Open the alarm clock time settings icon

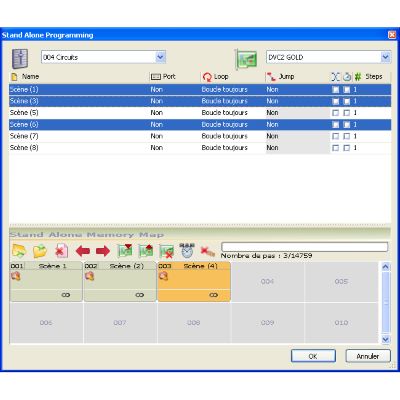187,250
